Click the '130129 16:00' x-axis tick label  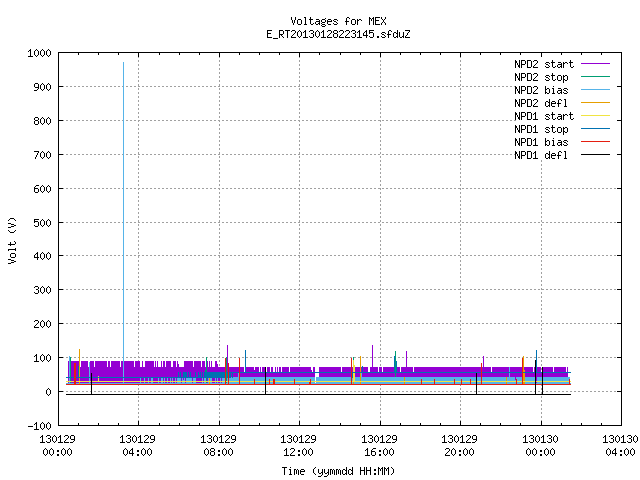pos(379,445)
